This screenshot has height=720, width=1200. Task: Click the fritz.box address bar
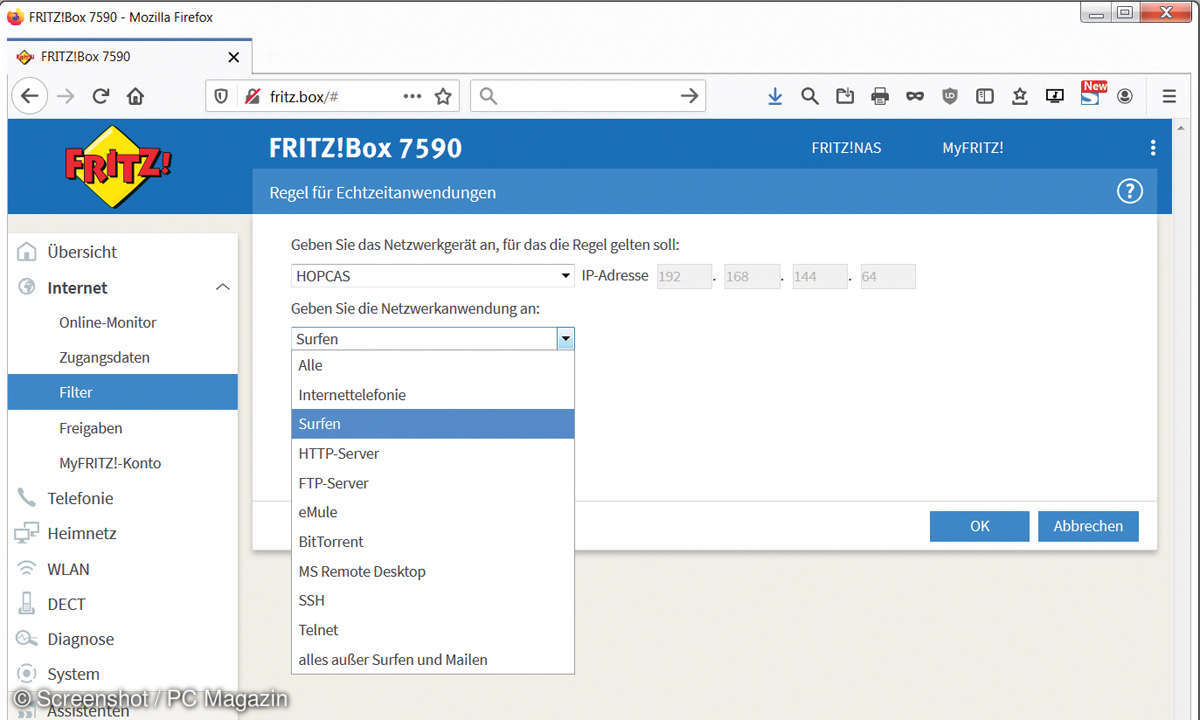(330, 96)
